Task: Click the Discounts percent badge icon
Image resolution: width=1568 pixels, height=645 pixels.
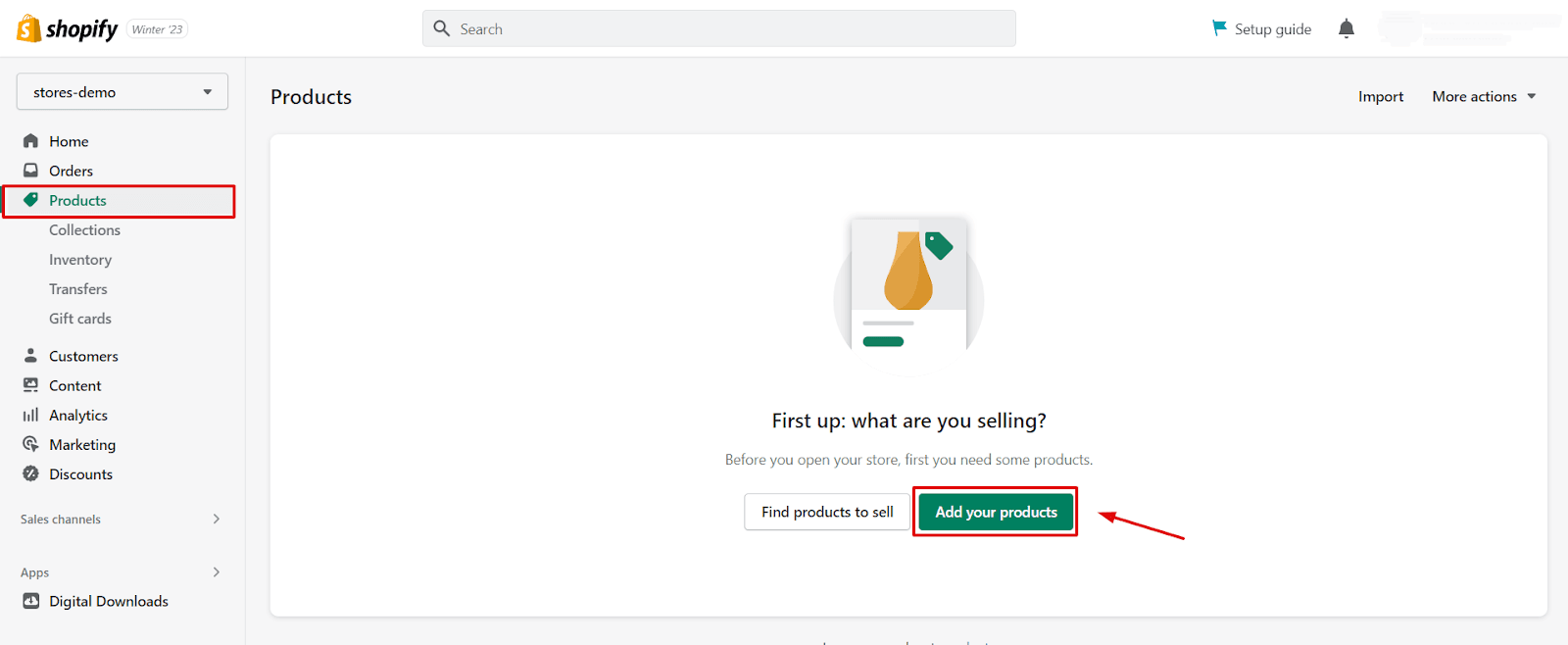Action: [31, 473]
